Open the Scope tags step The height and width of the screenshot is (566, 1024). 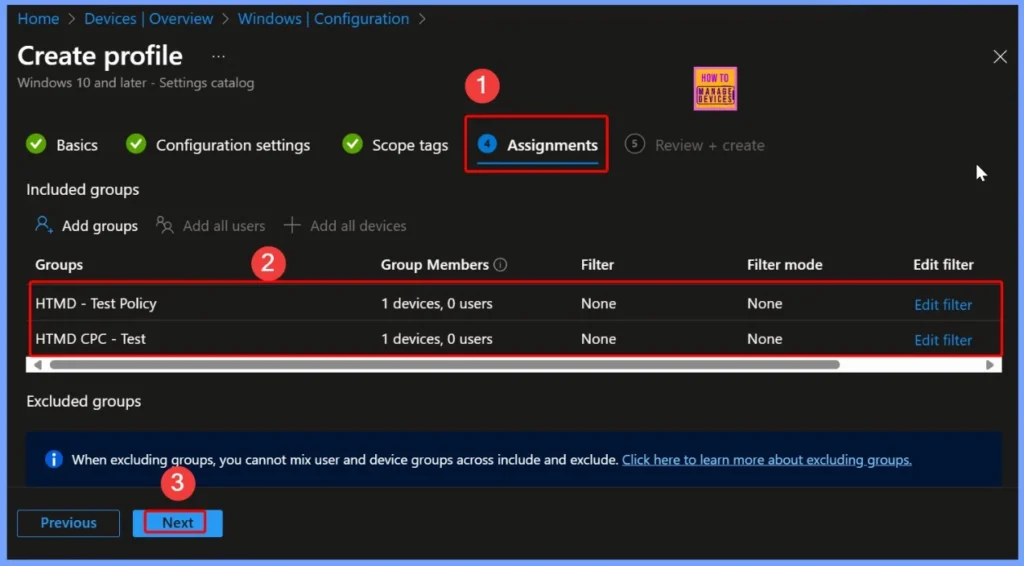409,145
